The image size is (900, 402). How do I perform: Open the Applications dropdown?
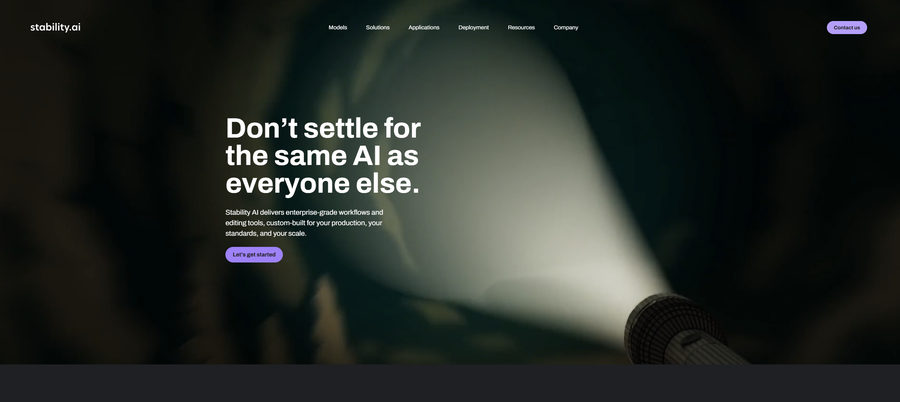(424, 28)
